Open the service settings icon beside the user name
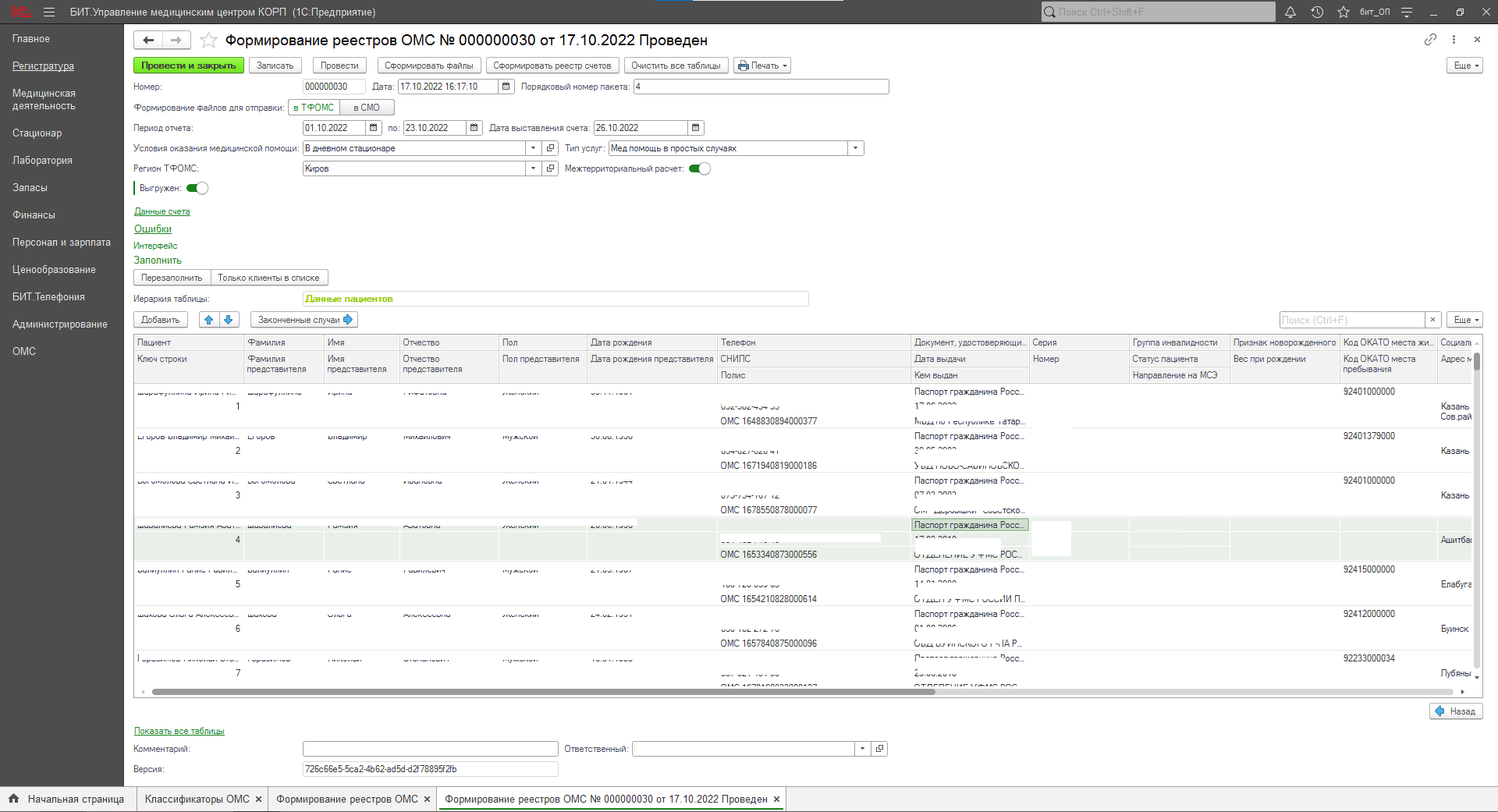 click(x=1407, y=12)
